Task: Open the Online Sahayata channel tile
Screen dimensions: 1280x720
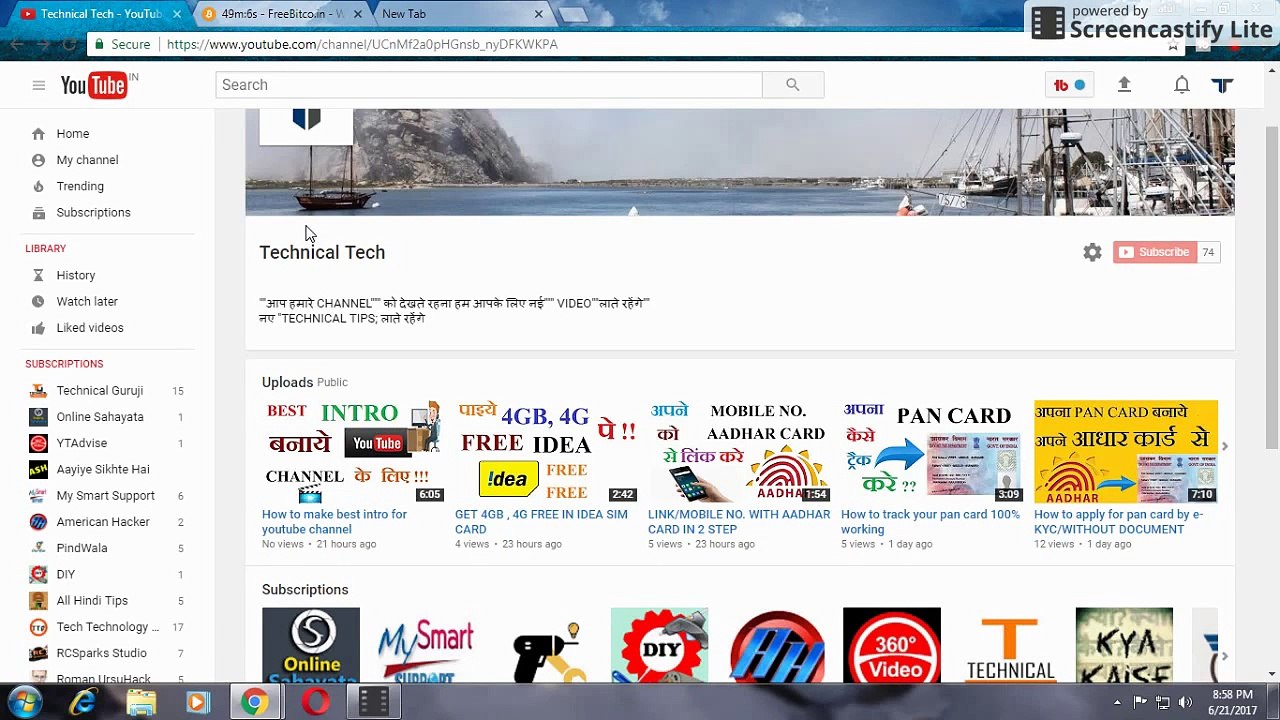Action: point(311,645)
